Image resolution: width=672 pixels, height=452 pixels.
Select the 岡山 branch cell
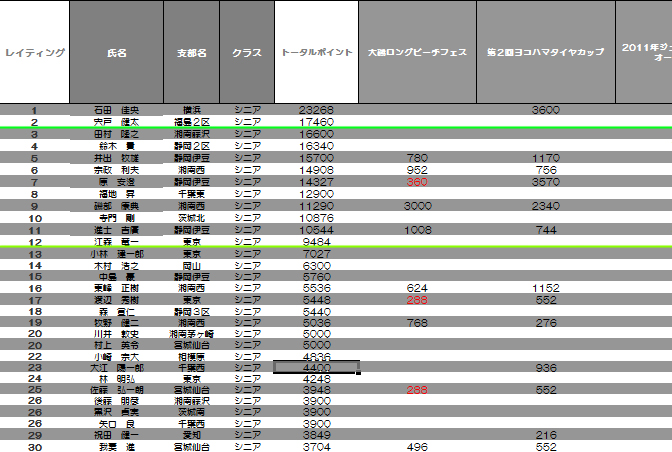192,266
